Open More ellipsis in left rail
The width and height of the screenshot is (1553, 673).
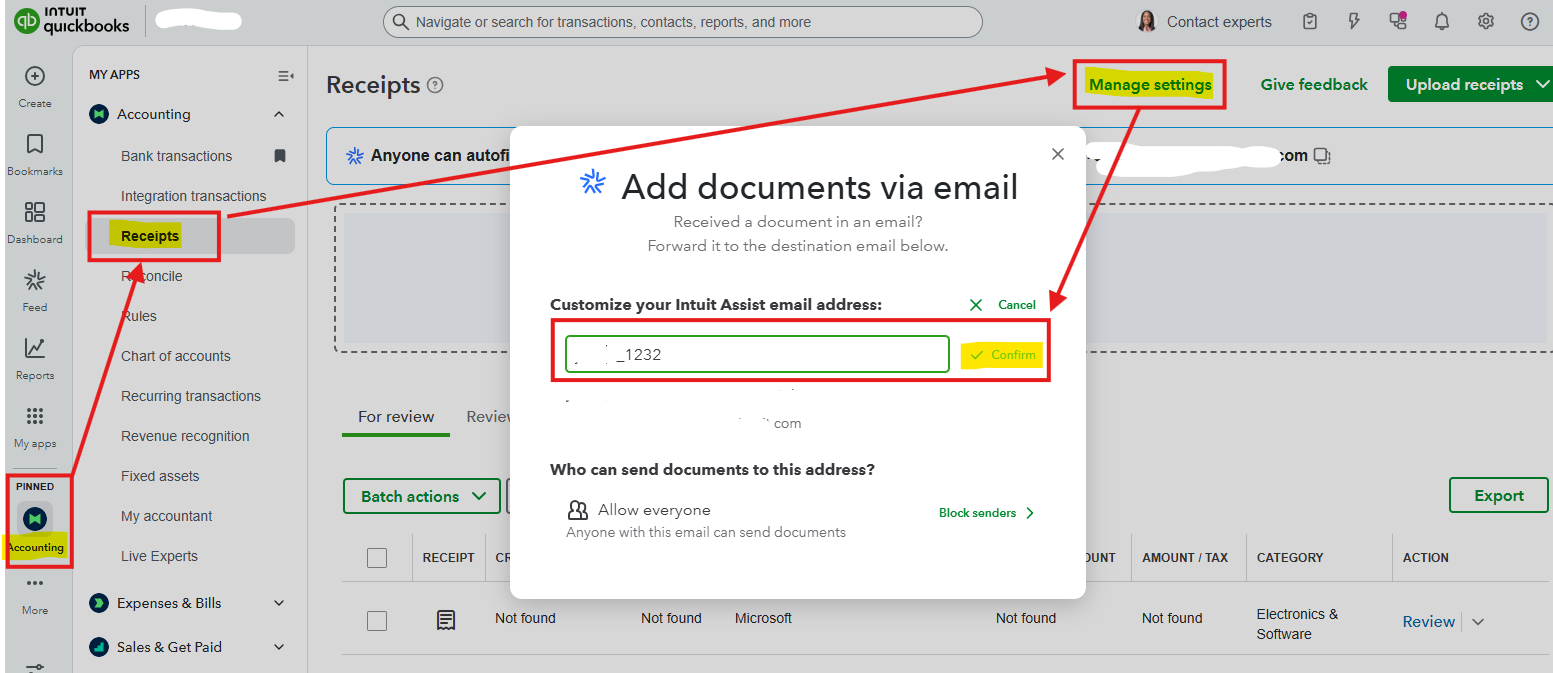[35, 583]
